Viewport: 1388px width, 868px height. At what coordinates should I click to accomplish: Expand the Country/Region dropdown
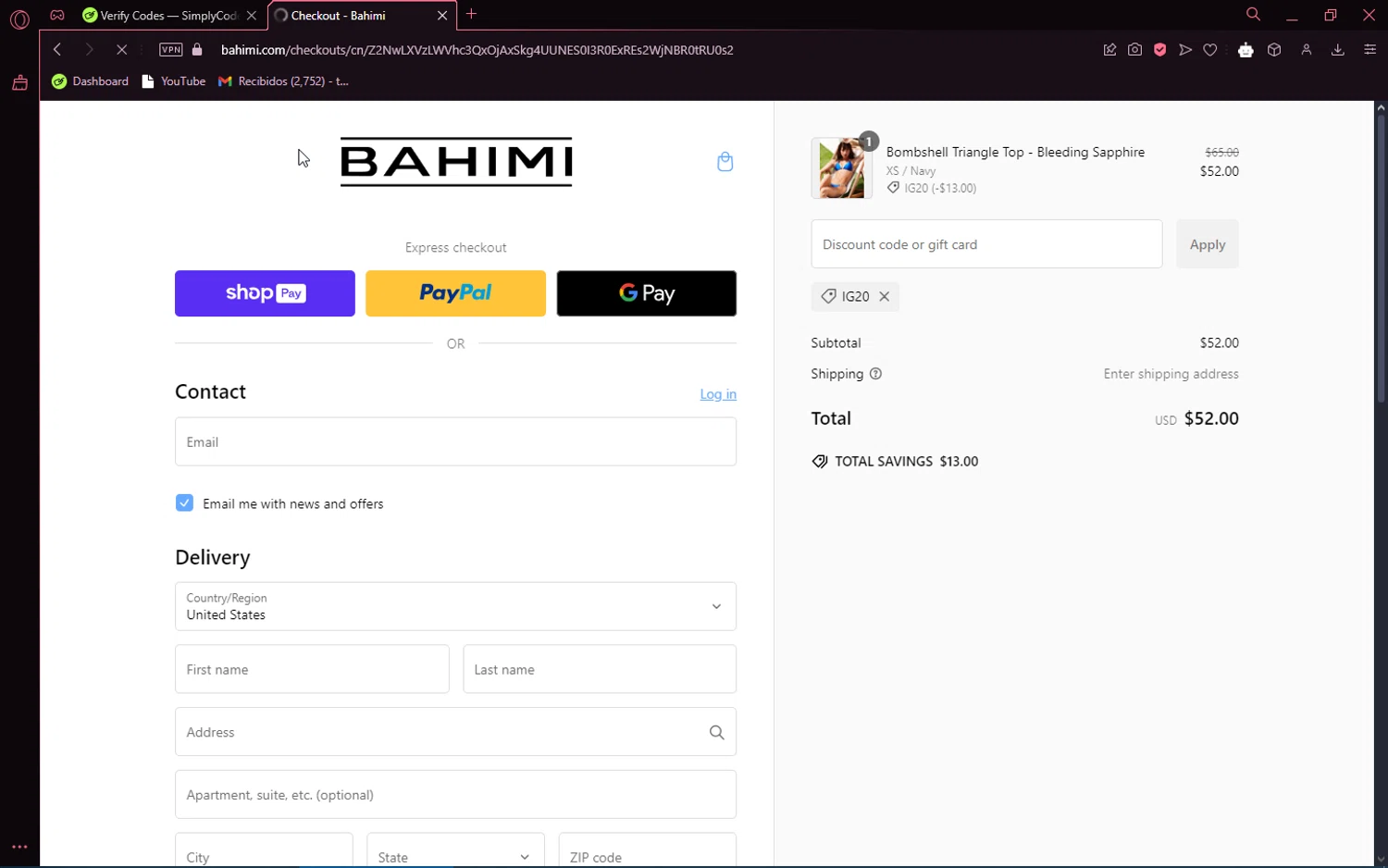(455, 606)
